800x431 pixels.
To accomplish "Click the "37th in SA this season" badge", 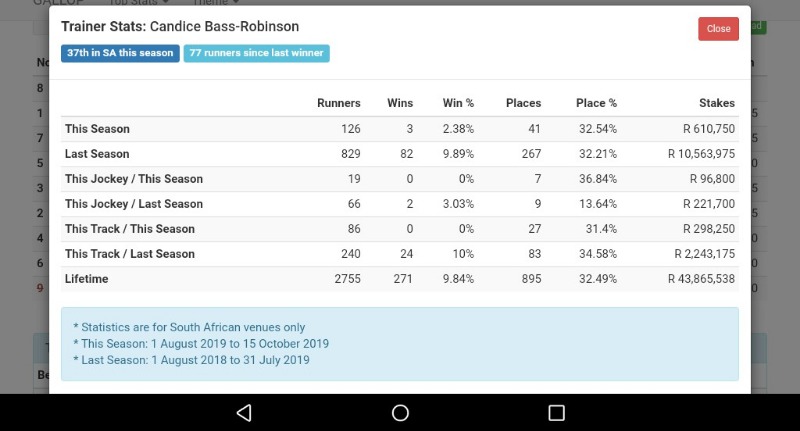I will point(120,54).
